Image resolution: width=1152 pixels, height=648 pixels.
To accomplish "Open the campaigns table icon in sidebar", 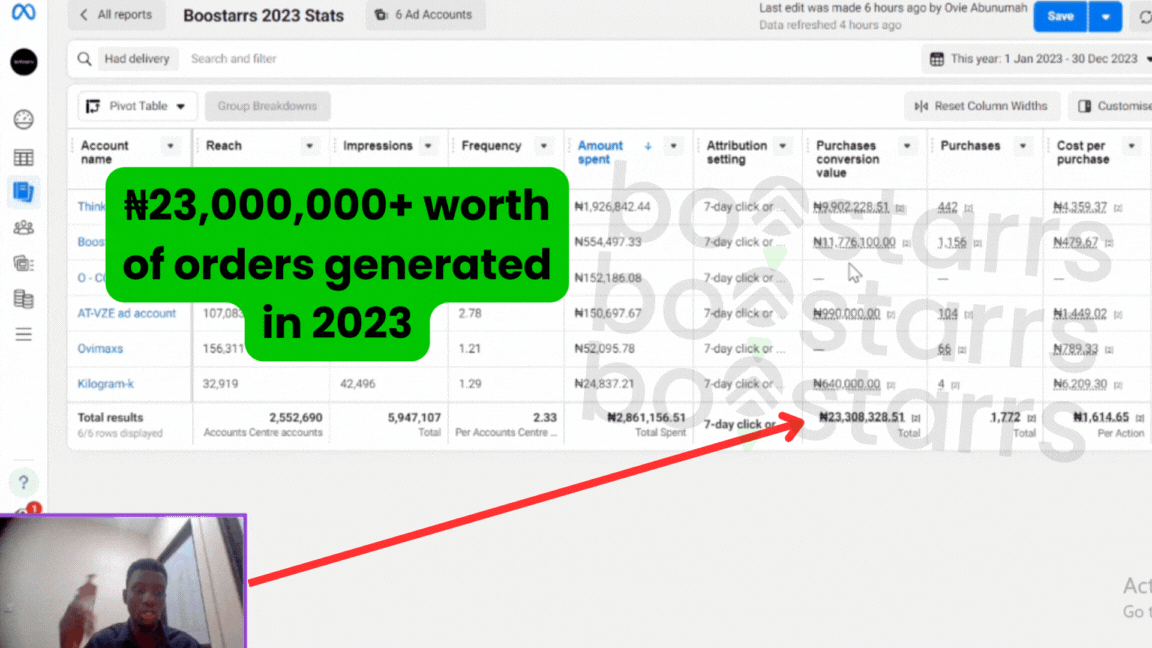I will pos(24,157).
